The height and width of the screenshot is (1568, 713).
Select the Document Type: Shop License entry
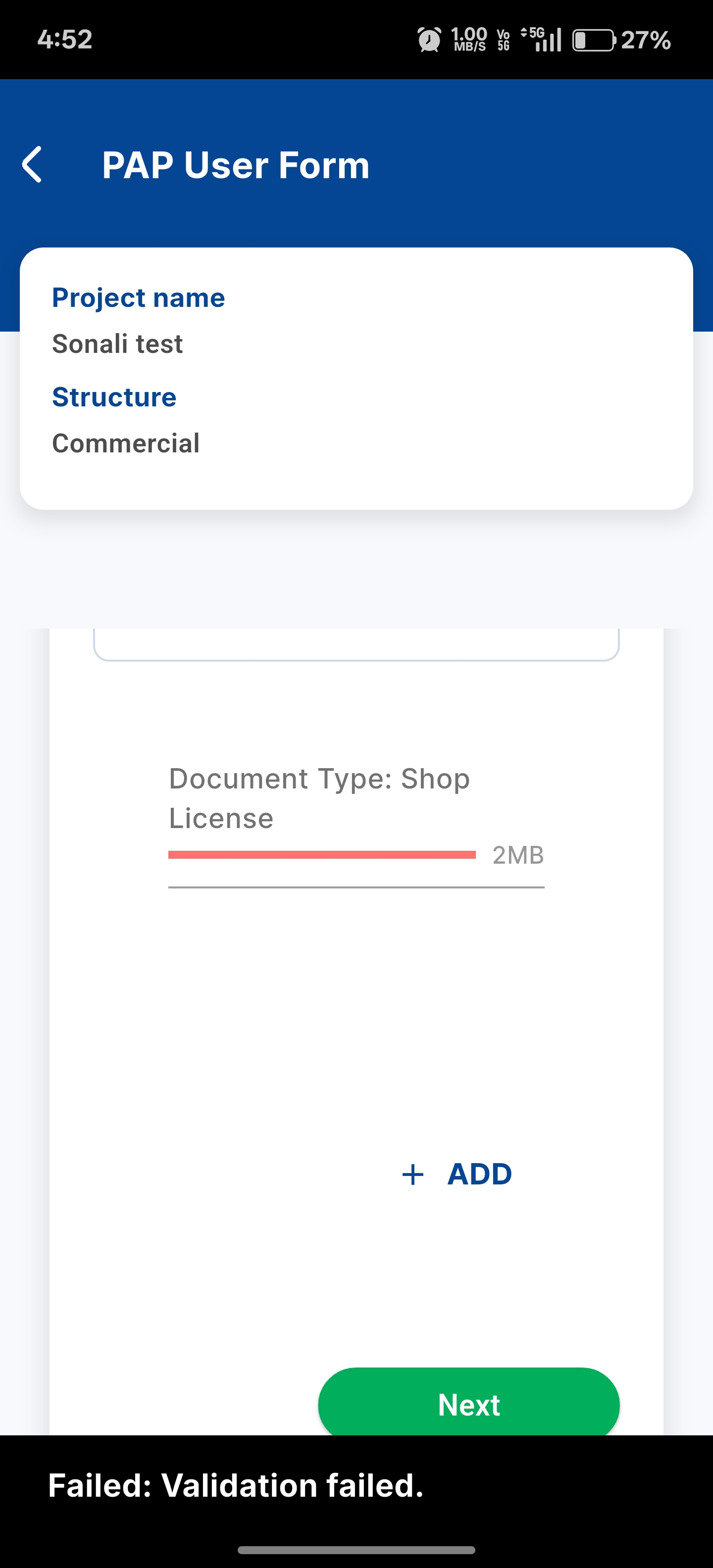coord(319,798)
